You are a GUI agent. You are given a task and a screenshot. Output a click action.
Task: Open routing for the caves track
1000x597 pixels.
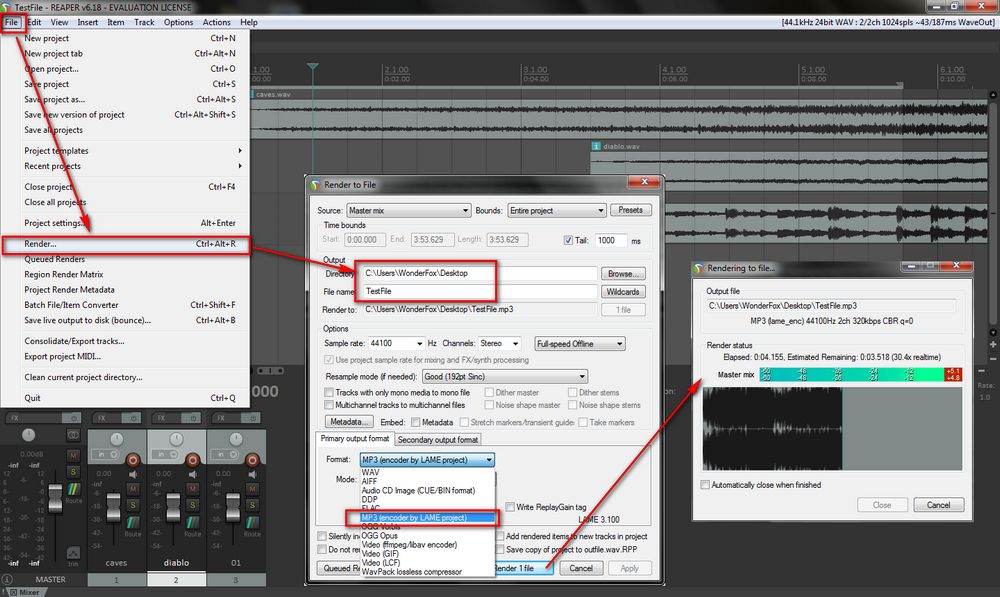133,522
